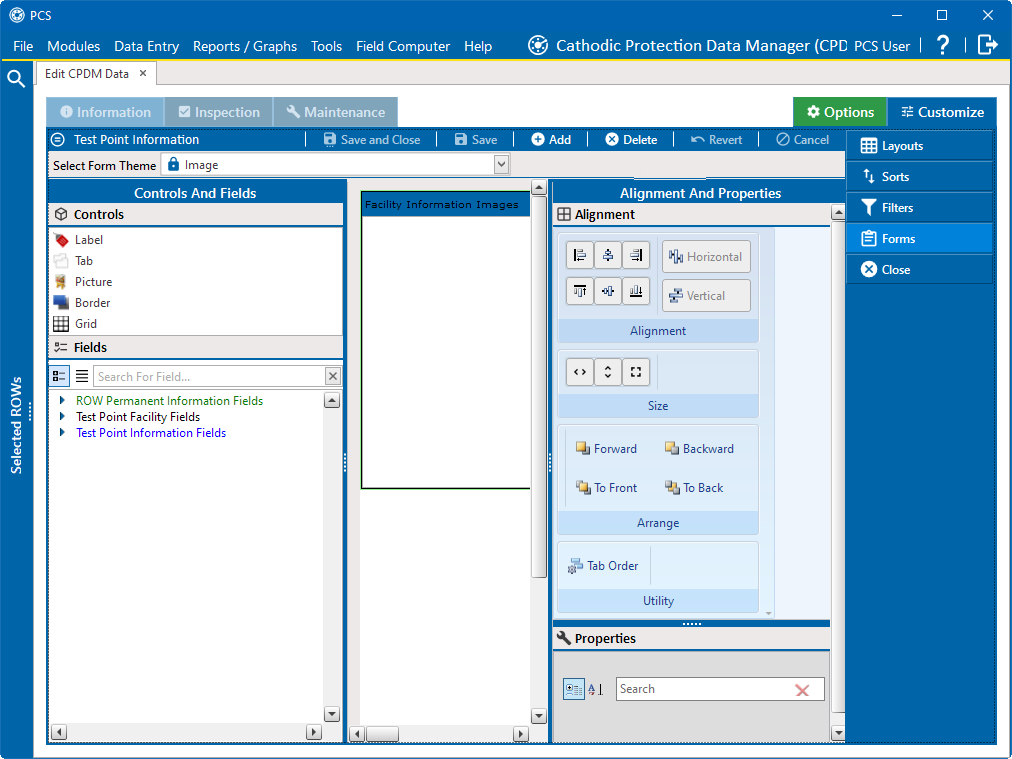Expand ROW Permanent Information Fields node

tap(63, 401)
